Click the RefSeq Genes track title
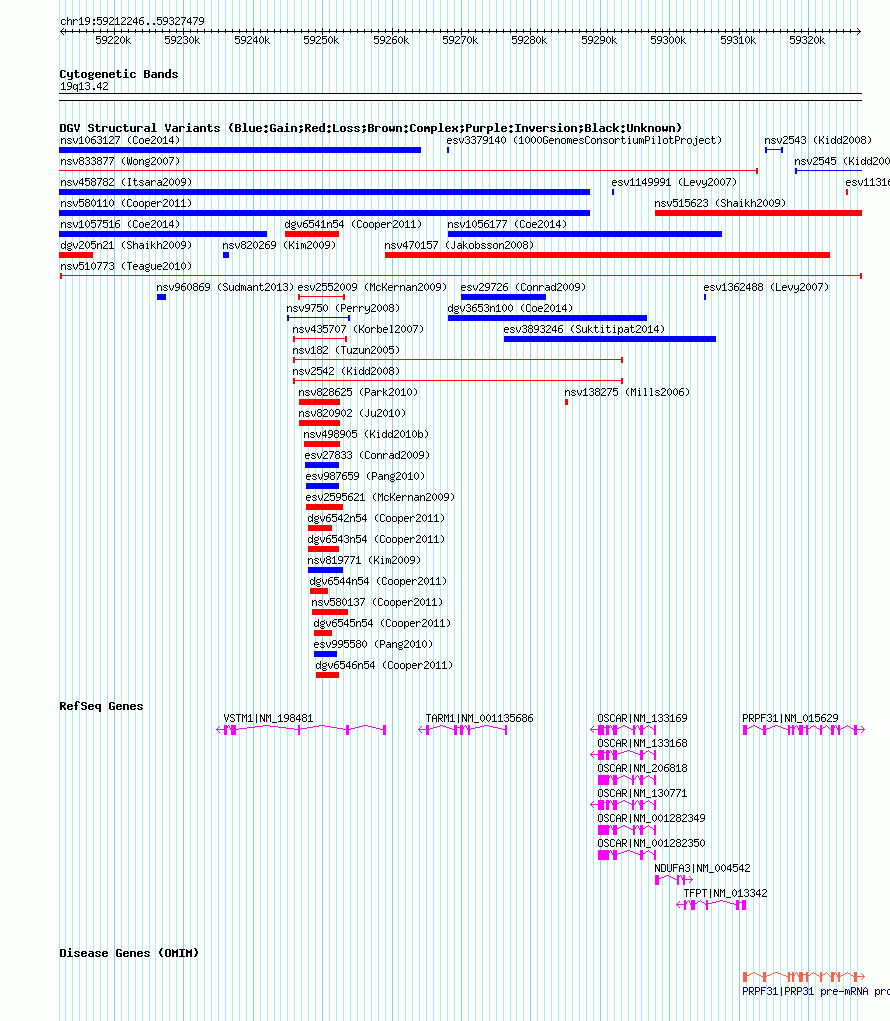Image resolution: width=890 pixels, height=1021 pixels. click(x=101, y=706)
